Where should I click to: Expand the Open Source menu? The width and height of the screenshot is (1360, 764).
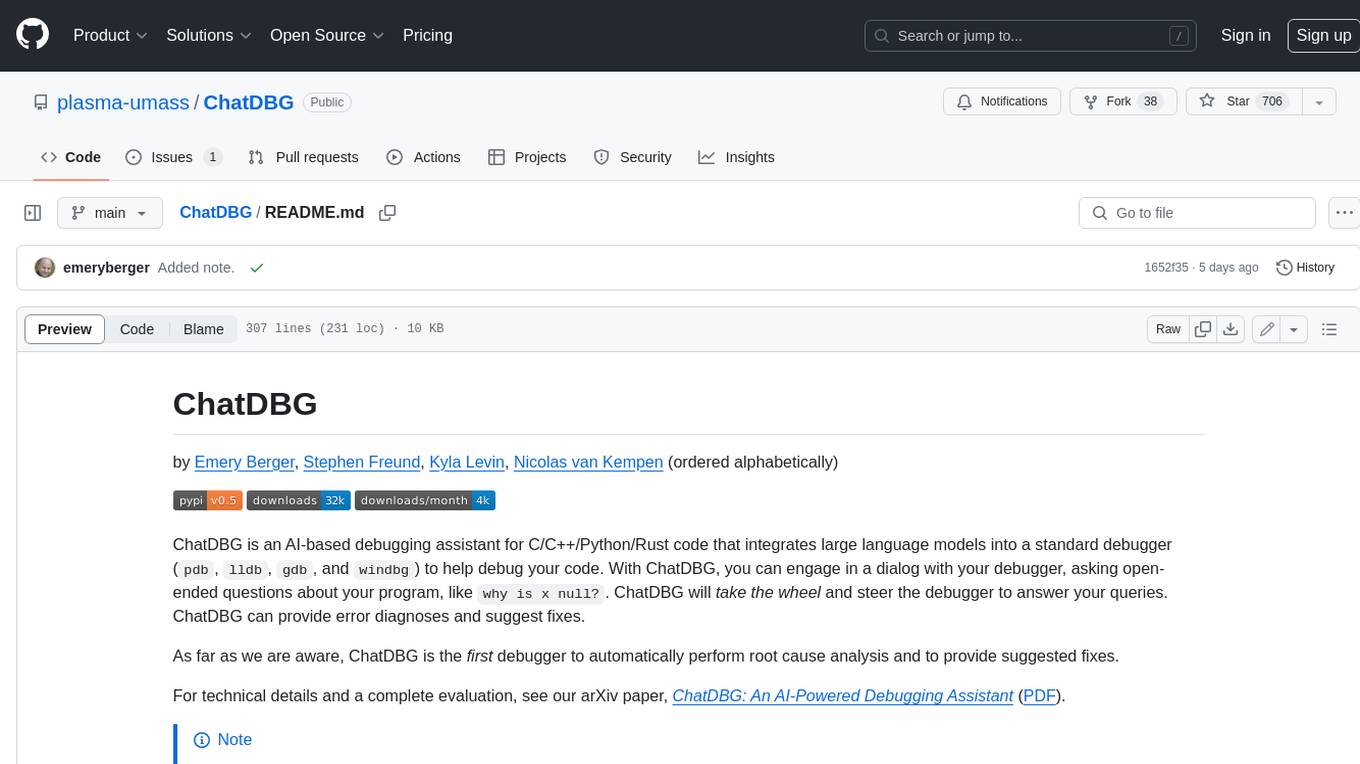[327, 35]
